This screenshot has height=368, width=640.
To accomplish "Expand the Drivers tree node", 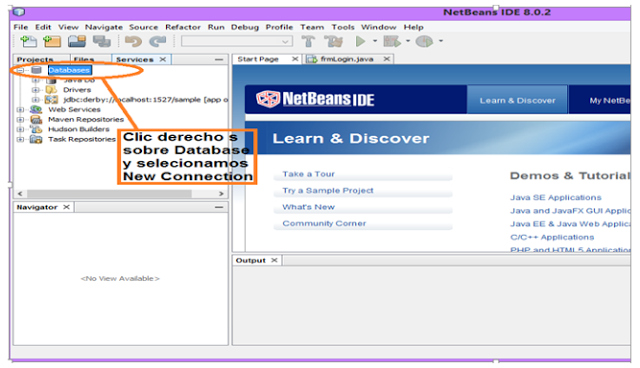I will (35, 90).
